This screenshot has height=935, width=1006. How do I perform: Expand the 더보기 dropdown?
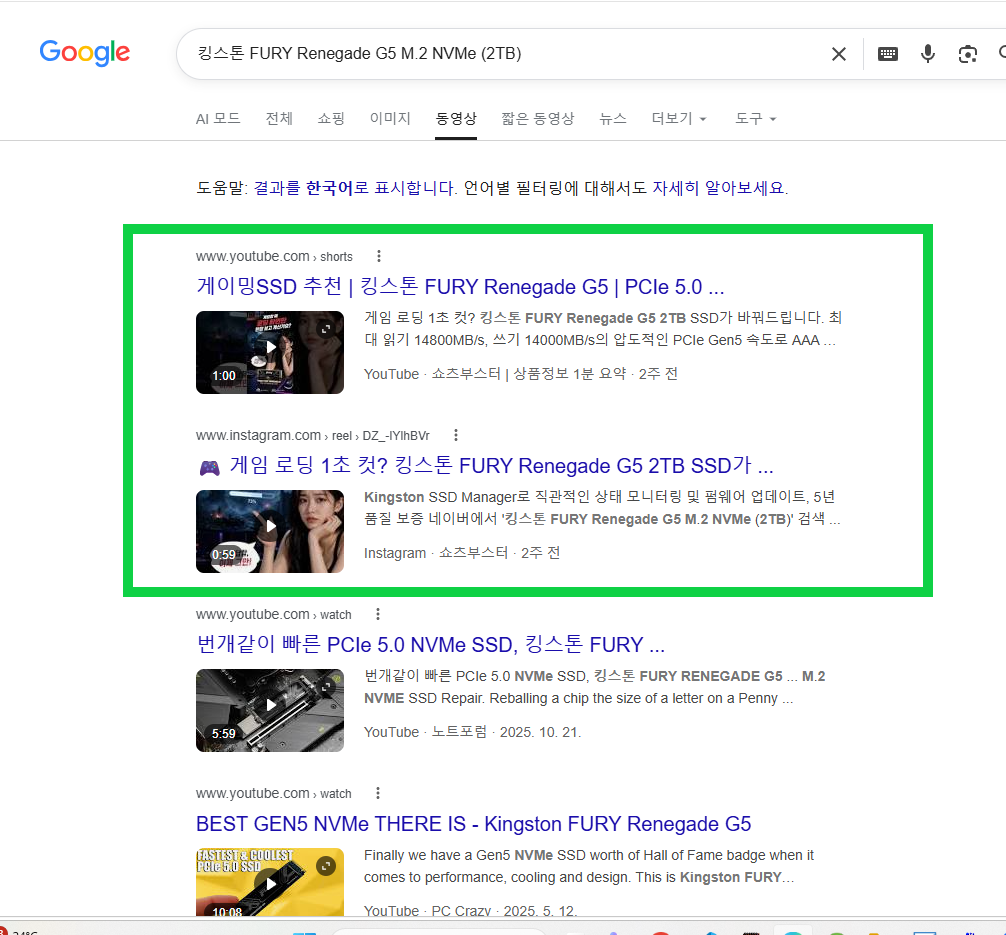[x=679, y=119]
